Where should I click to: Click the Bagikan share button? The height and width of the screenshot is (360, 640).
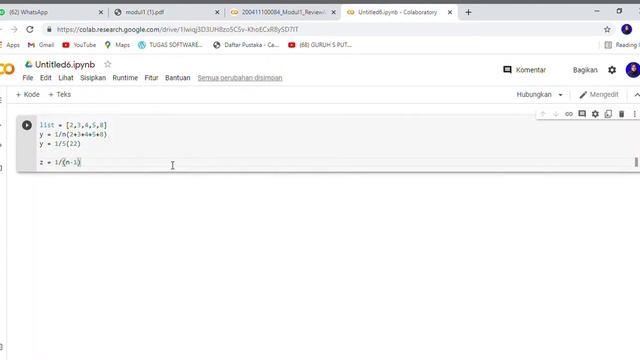(585, 70)
